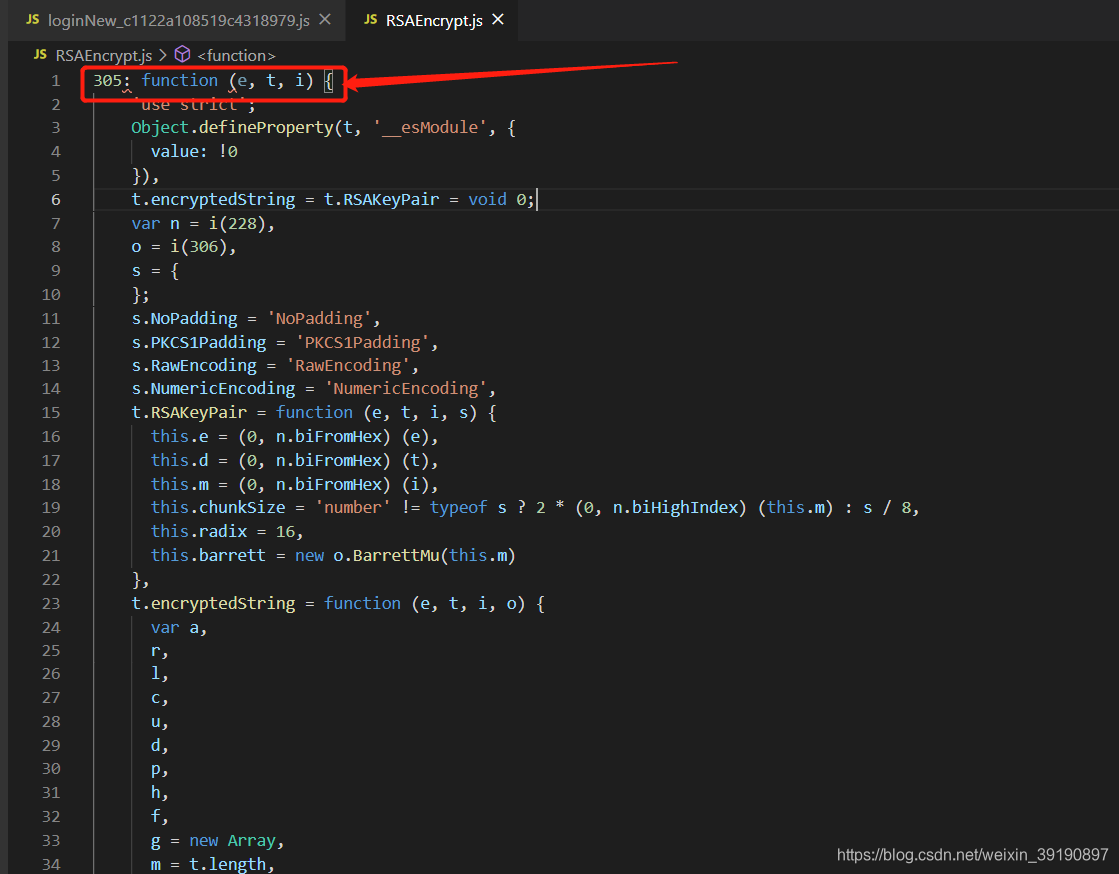Screen dimensions: 1119x874
Task: Switch to the loginNew_c1122a108519c4318979.js tab
Action: (x=178, y=20)
